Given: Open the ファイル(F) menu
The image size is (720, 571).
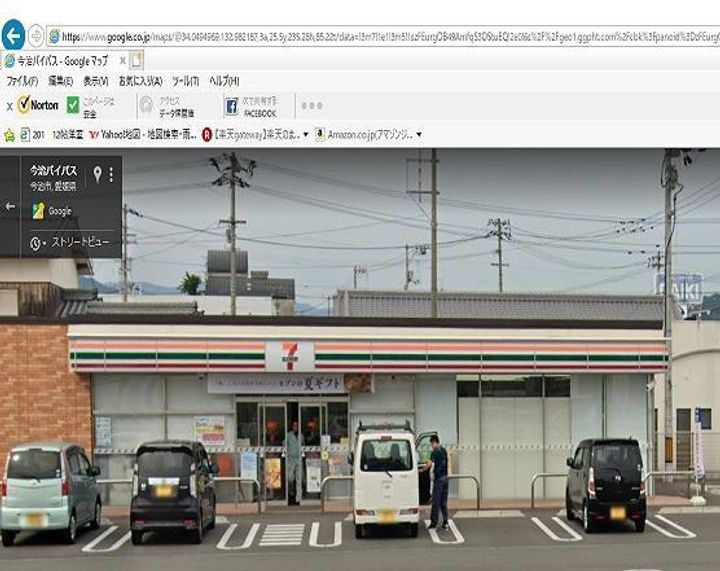Looking at the screenshot, I should [x=22, y=81].
